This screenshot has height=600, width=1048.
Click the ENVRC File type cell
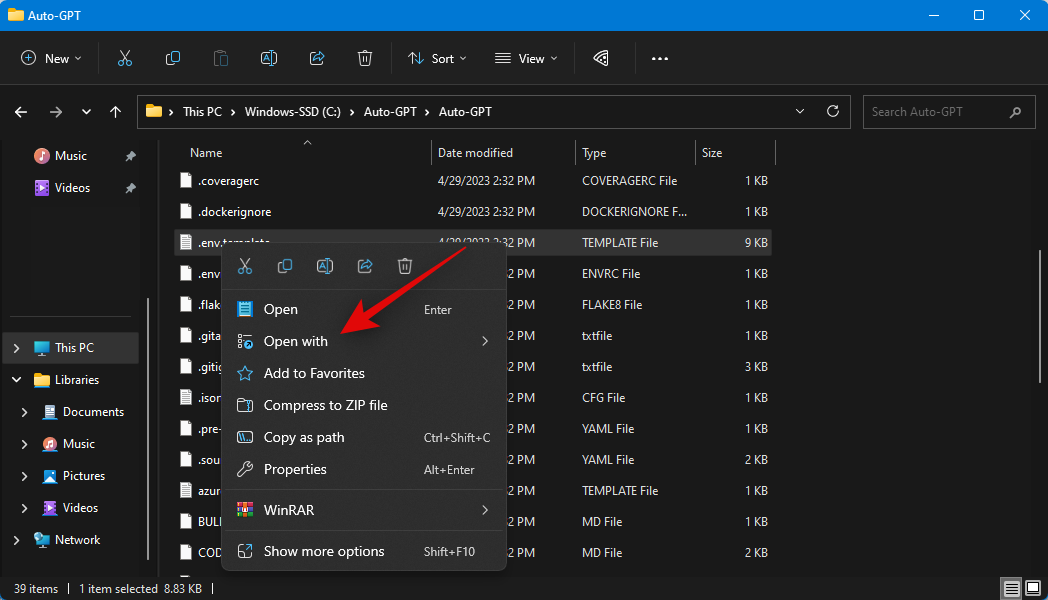point(611,274)
